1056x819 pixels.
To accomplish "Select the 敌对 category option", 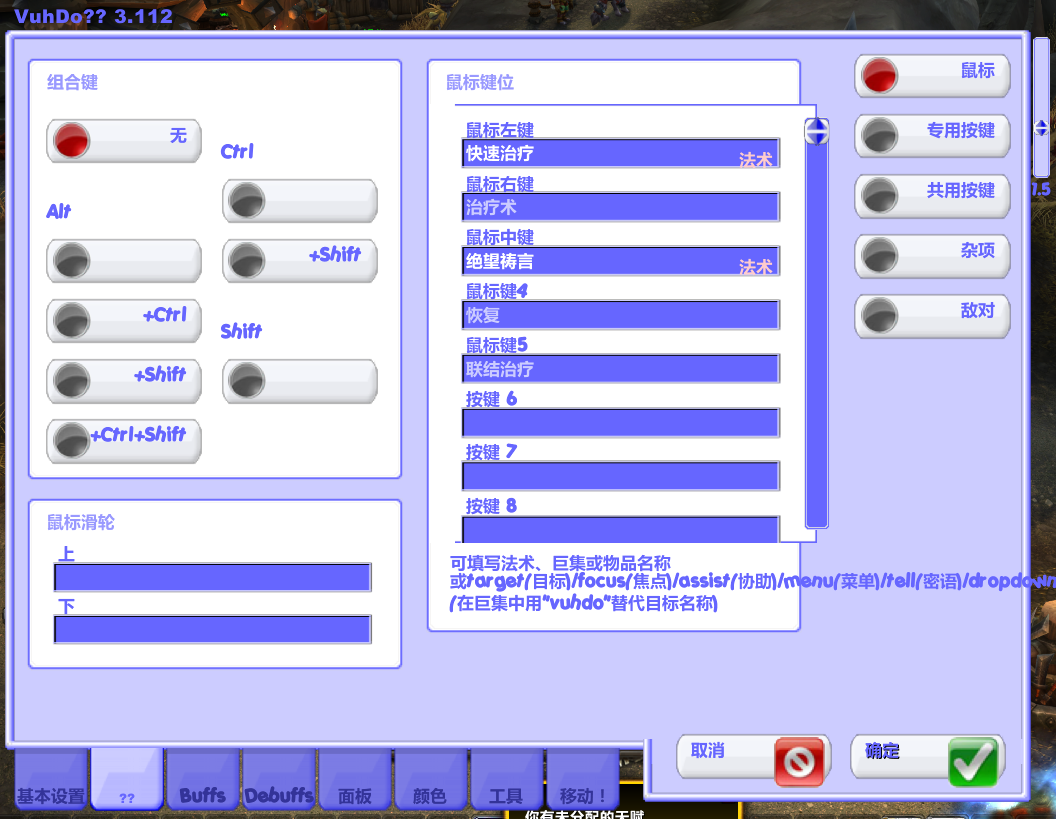I will (880, 316).
